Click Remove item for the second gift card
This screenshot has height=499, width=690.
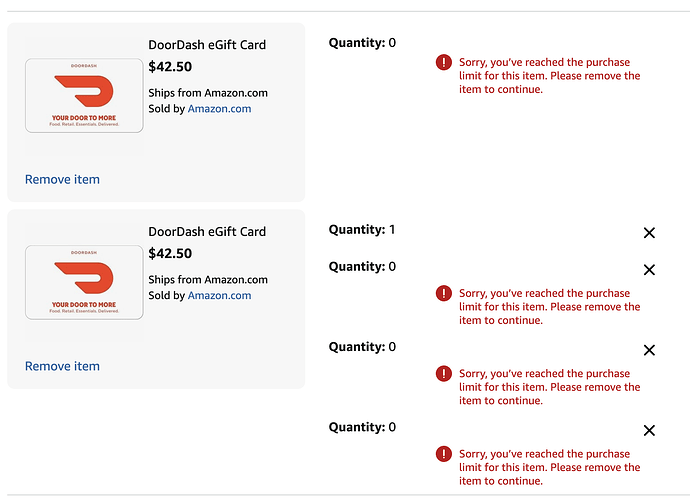pos(62,366)
